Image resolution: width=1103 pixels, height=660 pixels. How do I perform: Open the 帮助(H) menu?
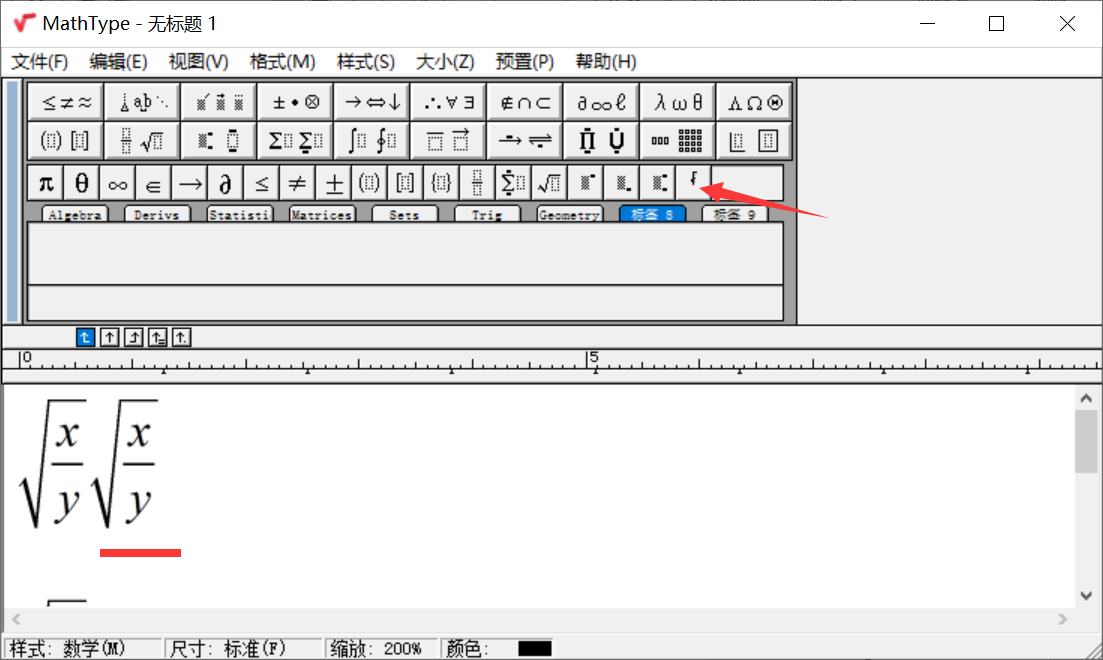[606, 62]
